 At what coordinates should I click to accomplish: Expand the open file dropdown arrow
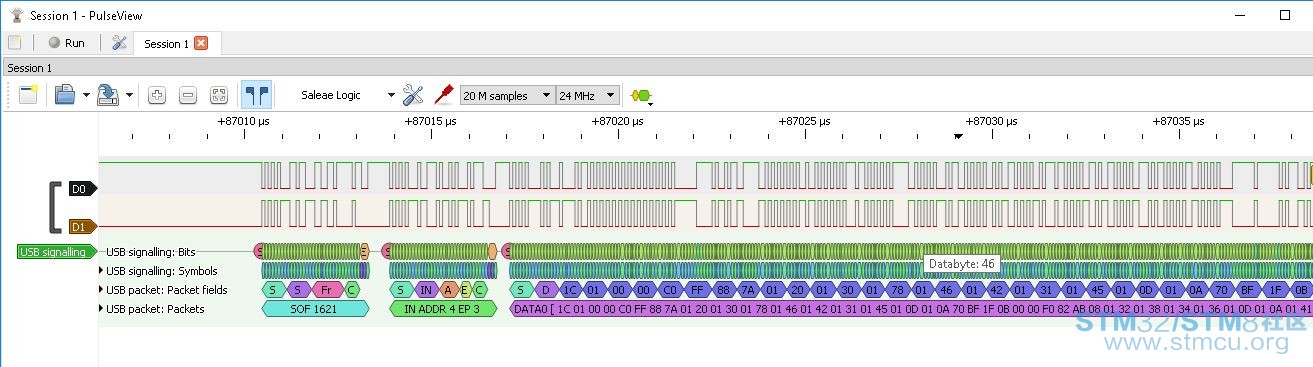click(x=86, y=96)
